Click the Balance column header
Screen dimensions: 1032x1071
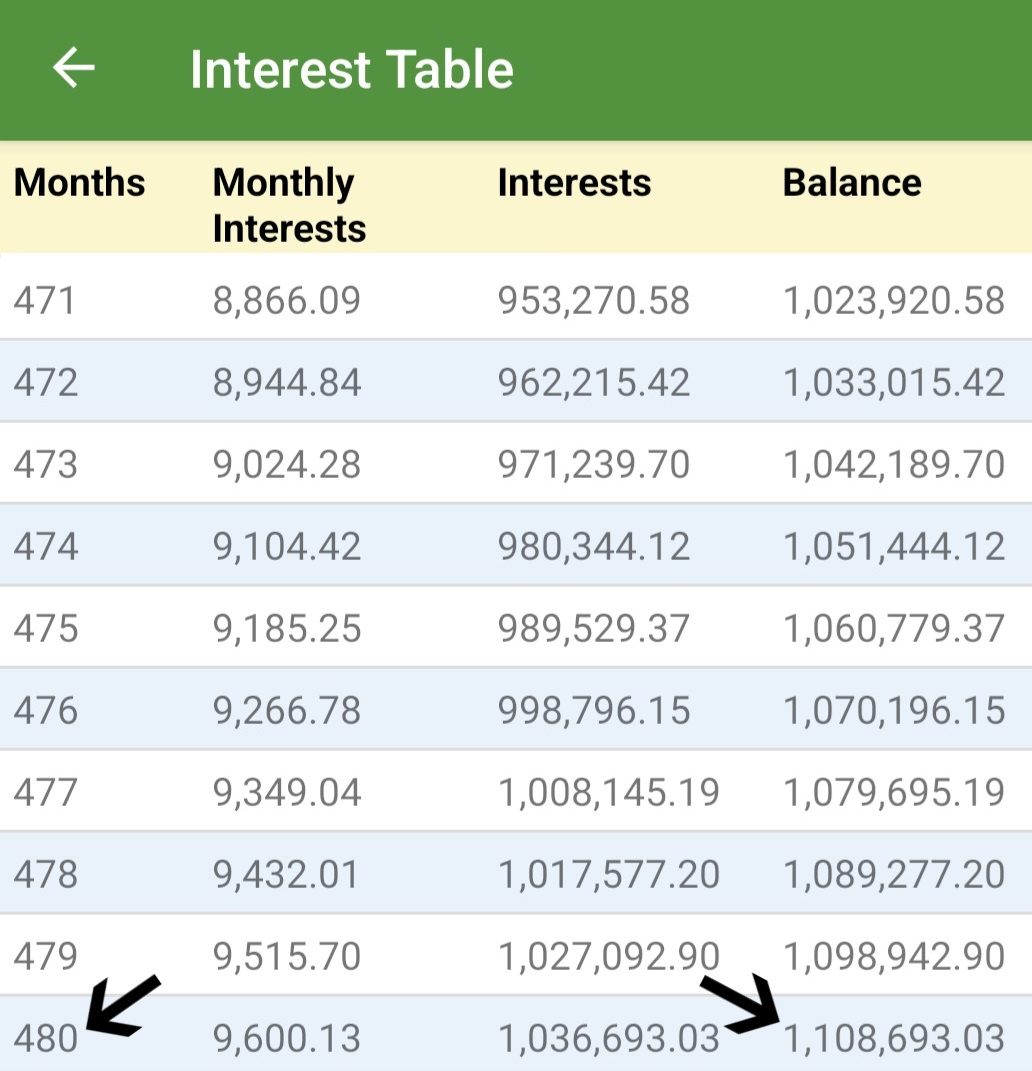[852, 183]
